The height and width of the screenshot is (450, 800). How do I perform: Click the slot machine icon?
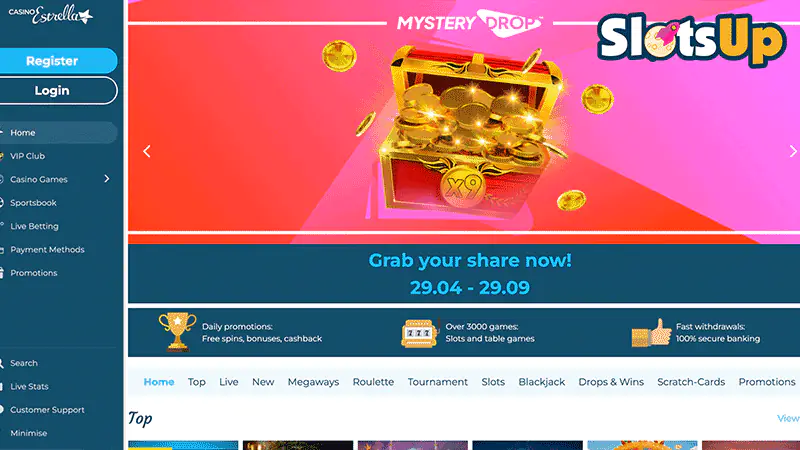(x=419, y=333)
